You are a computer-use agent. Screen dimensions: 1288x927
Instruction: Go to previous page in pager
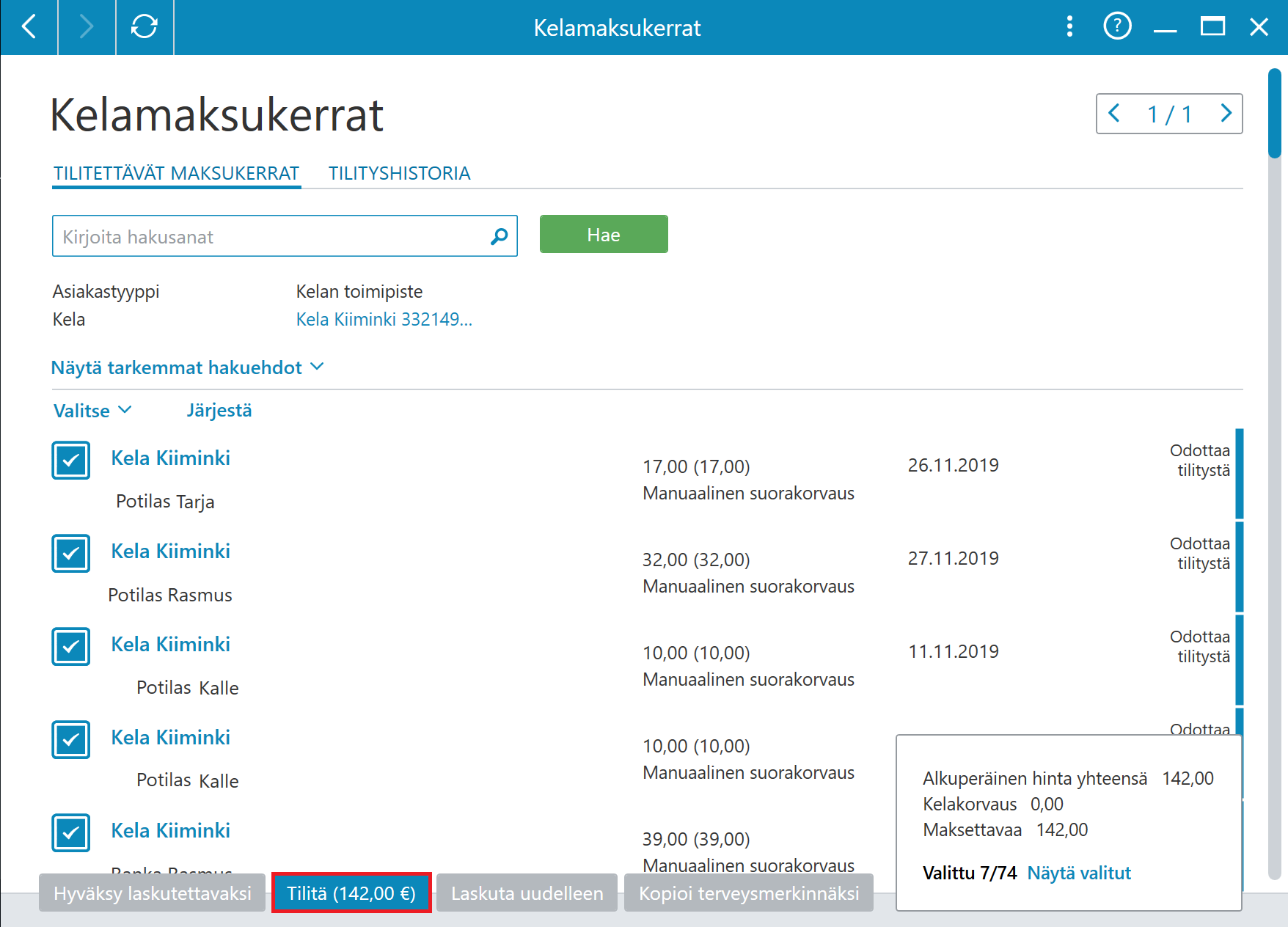(1115, 114)
